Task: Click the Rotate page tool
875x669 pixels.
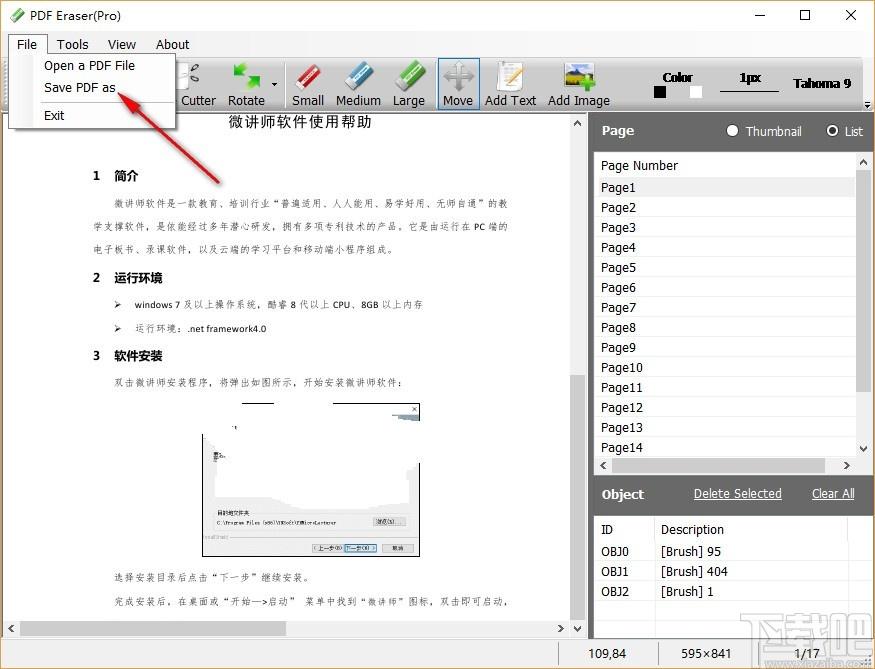Action: tap(246, 84)
